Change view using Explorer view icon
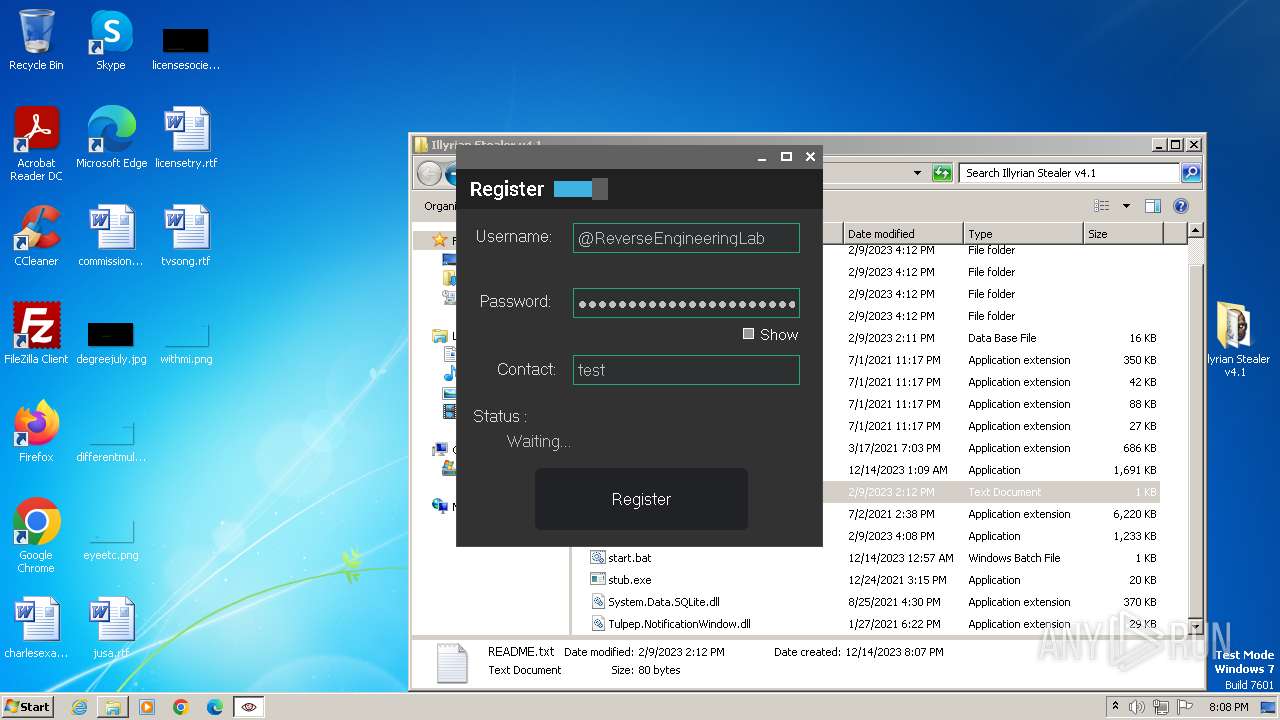The image size is (1280, 720). [x=1102, y=206]
